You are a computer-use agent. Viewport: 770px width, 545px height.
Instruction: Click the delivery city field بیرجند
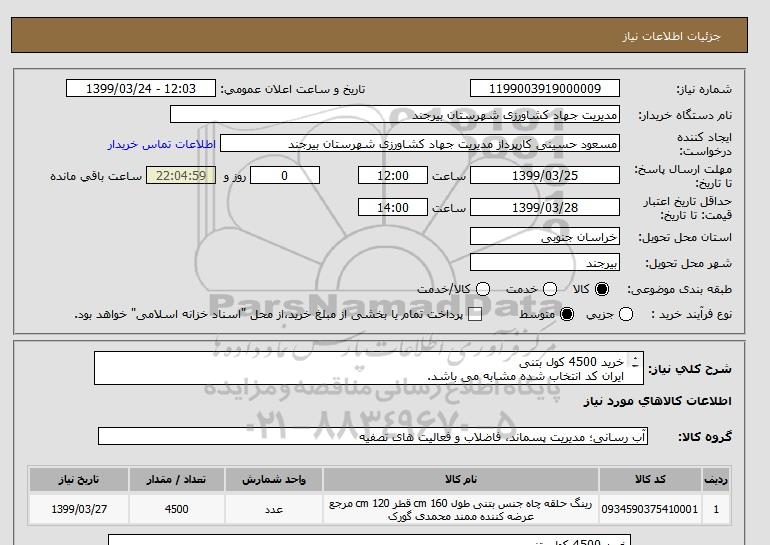pos(545,263)
